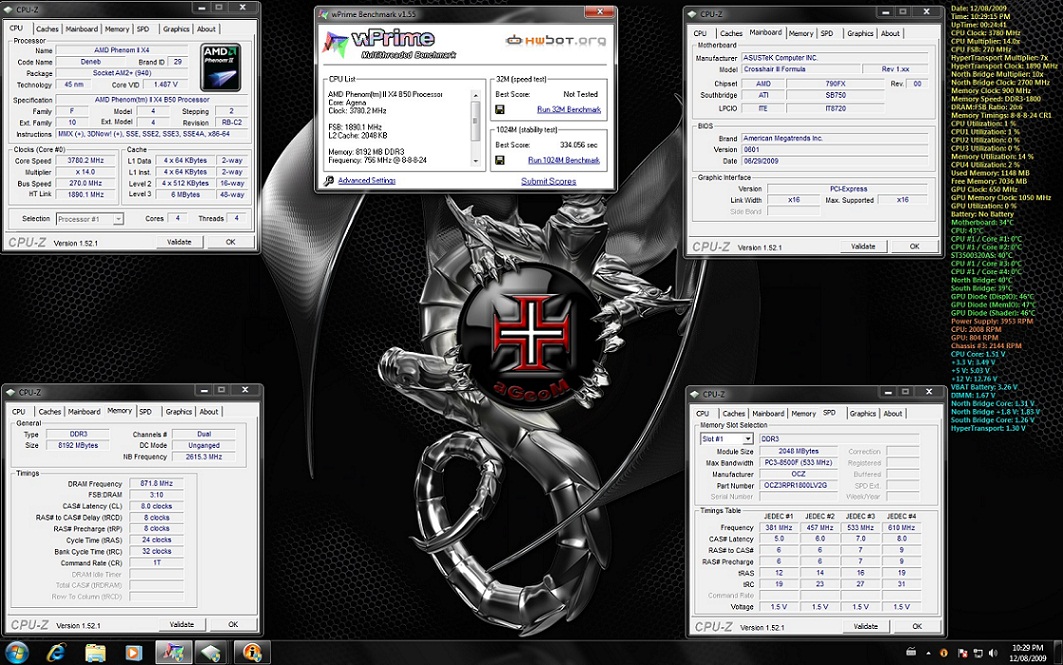1063x665 pixels.
Task: Open the Advanced Settings link
Action: [367, 180]
